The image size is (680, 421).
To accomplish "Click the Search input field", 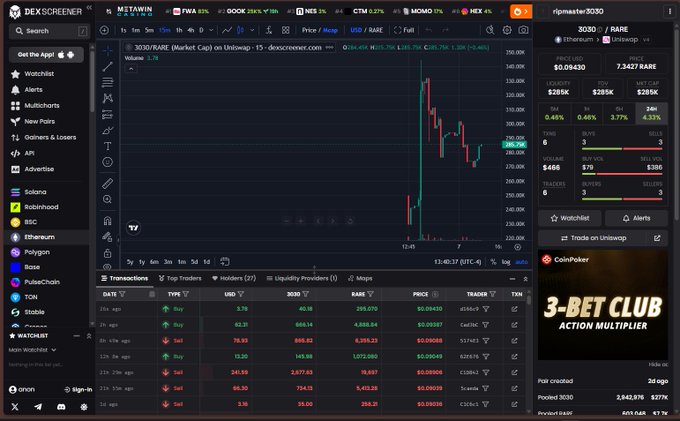I will tap(50, 31).
